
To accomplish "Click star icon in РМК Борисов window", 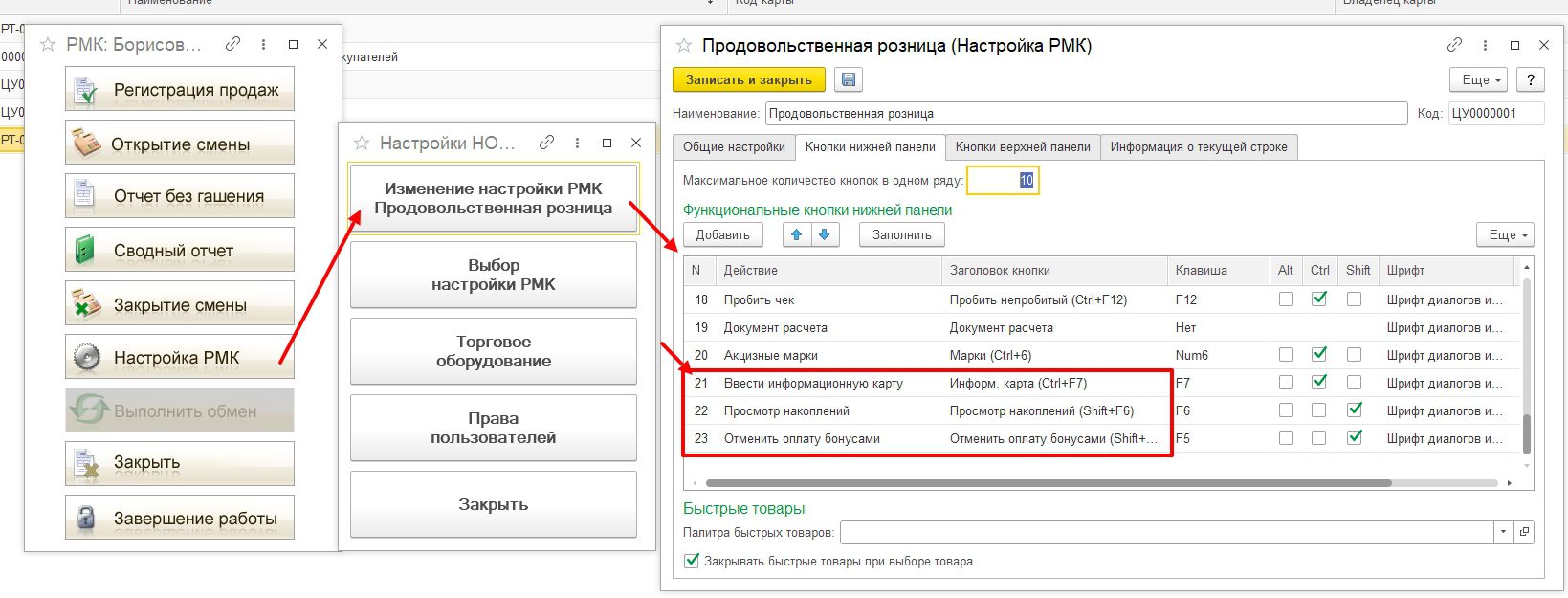I will pyautogui.click(x=48, y=44).
